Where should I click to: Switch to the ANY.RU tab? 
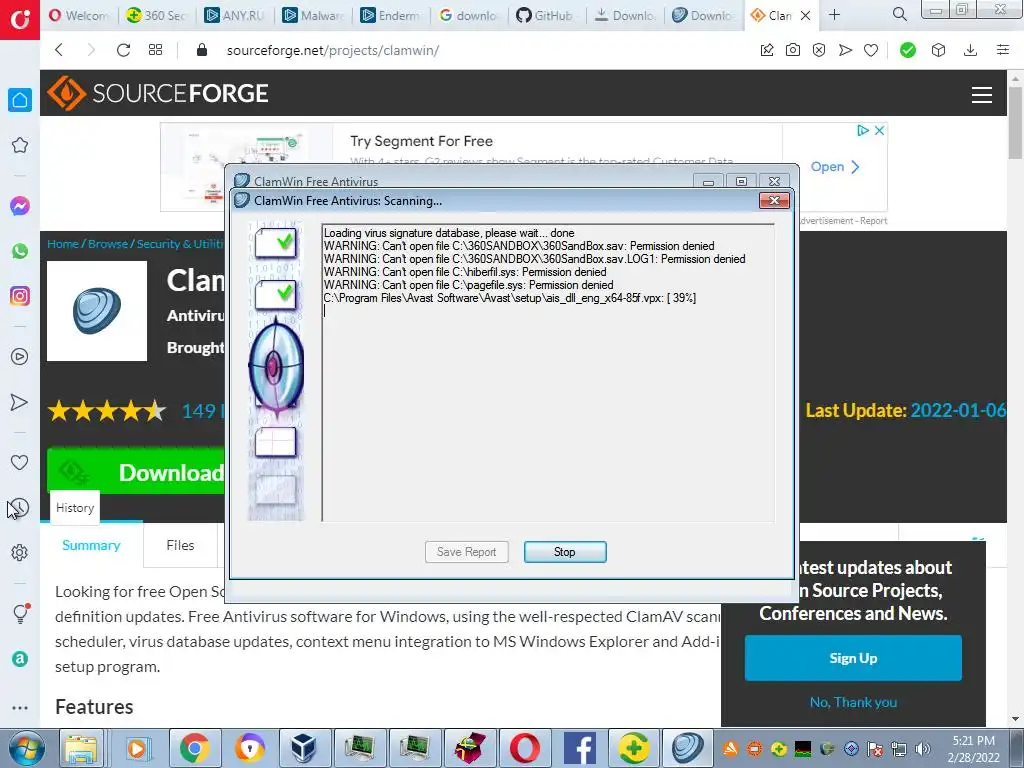coord(234,15)
